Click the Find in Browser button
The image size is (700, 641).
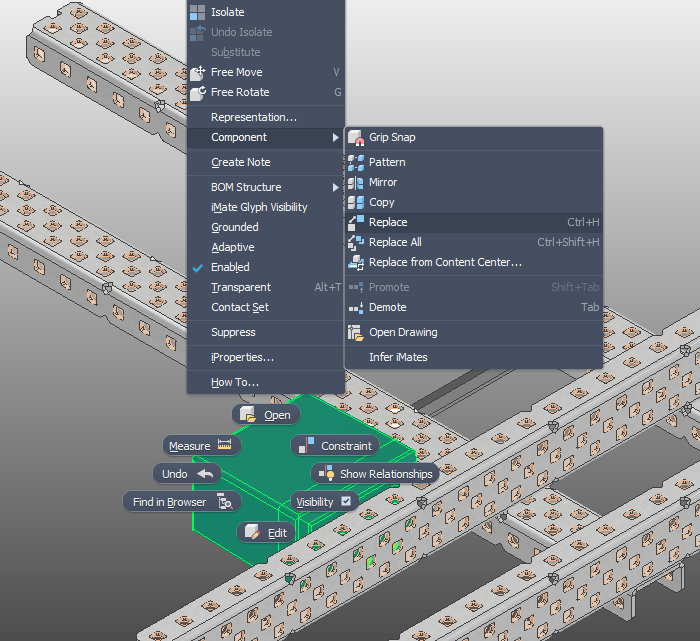(x=182, y=502)
